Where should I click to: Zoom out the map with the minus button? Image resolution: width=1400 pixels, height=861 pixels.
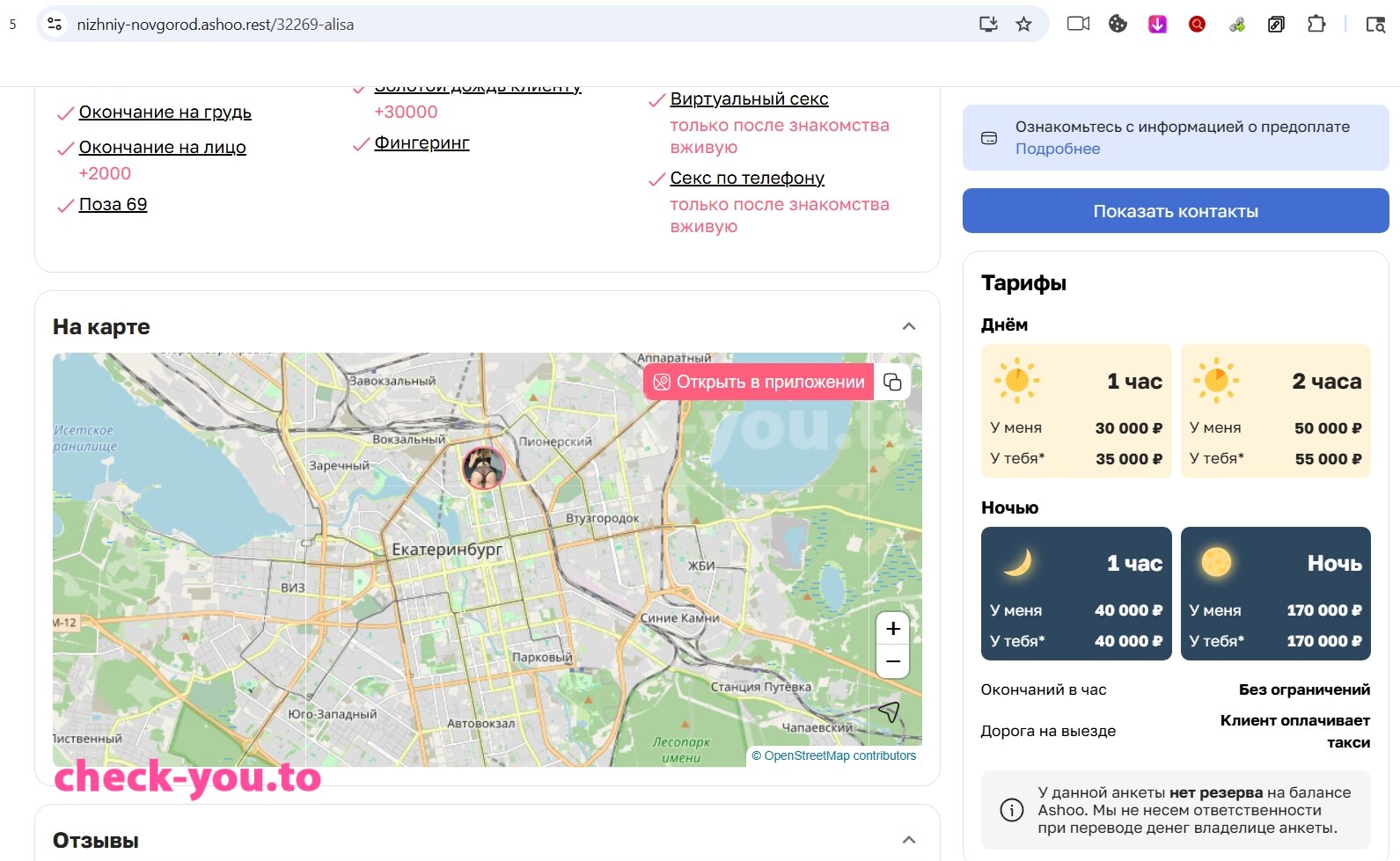coord(893,661)
